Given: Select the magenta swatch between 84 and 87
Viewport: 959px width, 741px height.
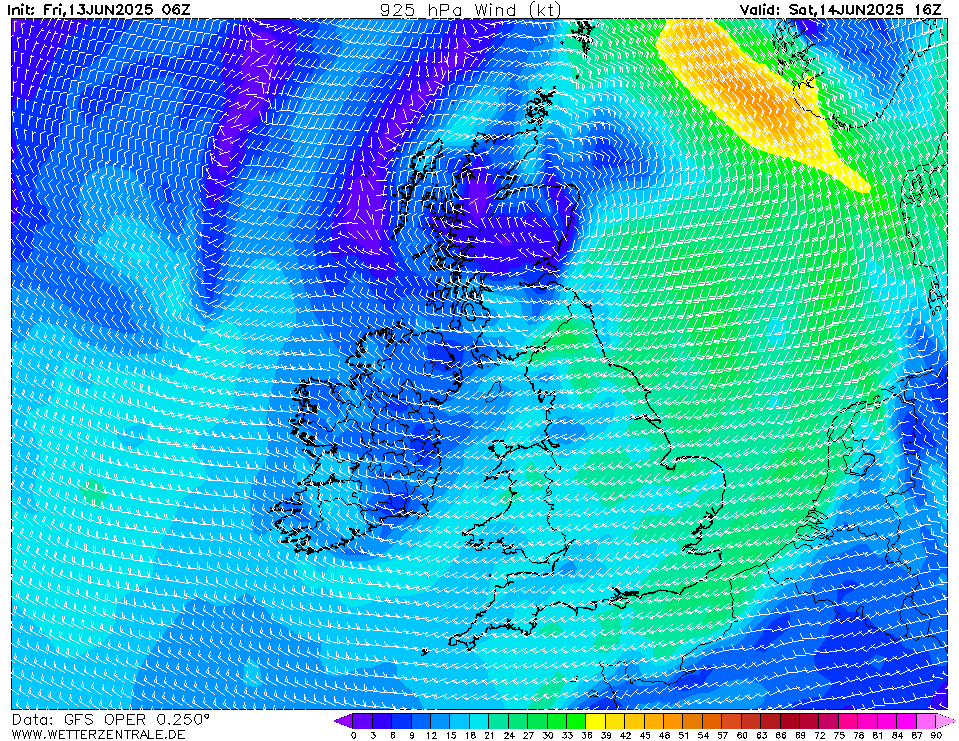Looking at the screenshot, I should click(906, 721).
